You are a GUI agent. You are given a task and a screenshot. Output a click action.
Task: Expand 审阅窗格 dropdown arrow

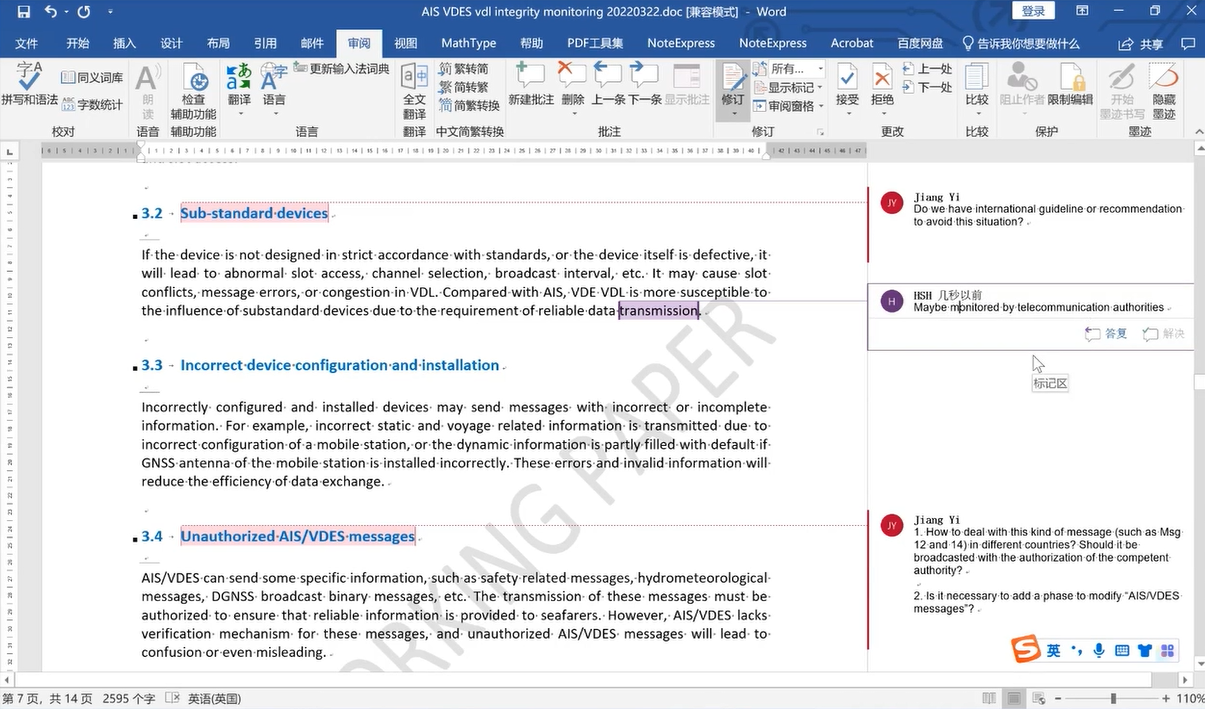click(820, 105)
